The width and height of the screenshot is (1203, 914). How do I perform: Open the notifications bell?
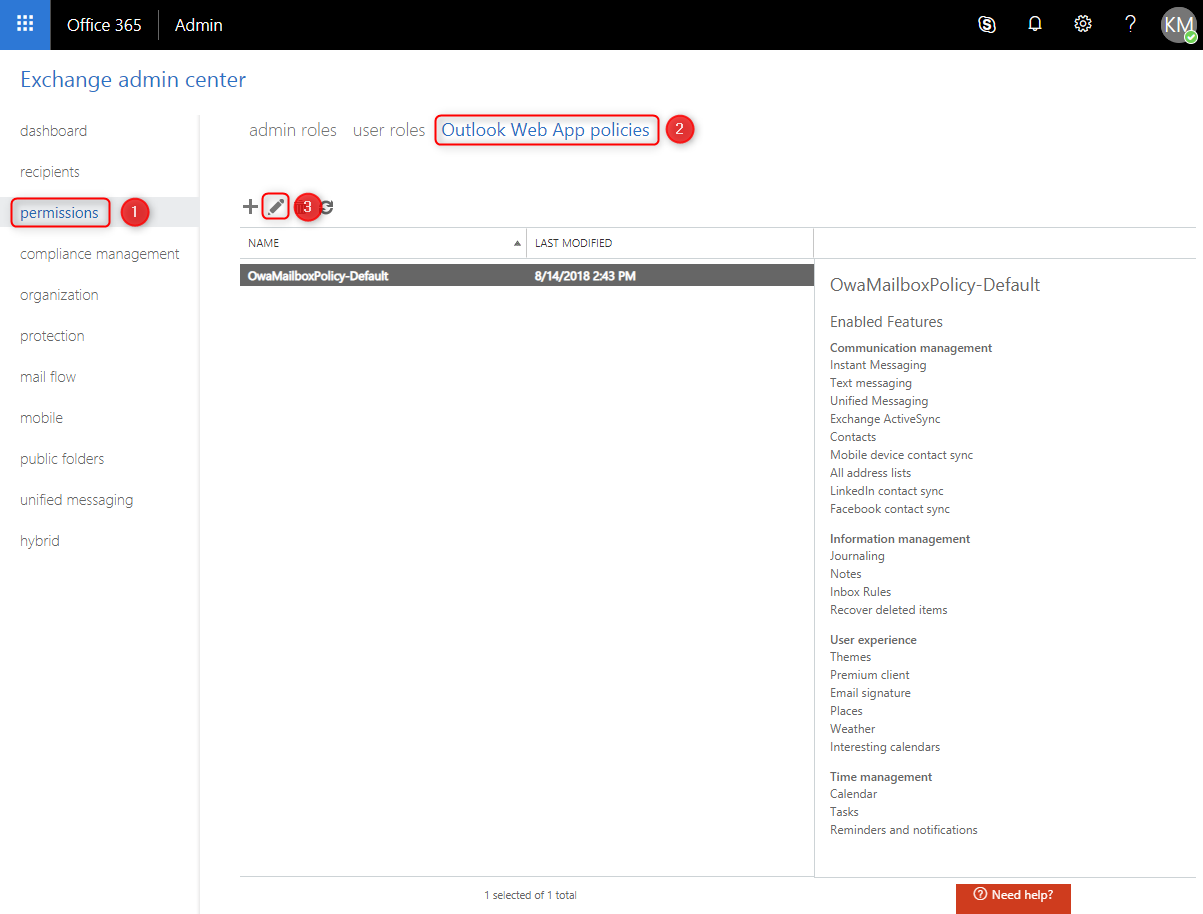[1035, 25]
